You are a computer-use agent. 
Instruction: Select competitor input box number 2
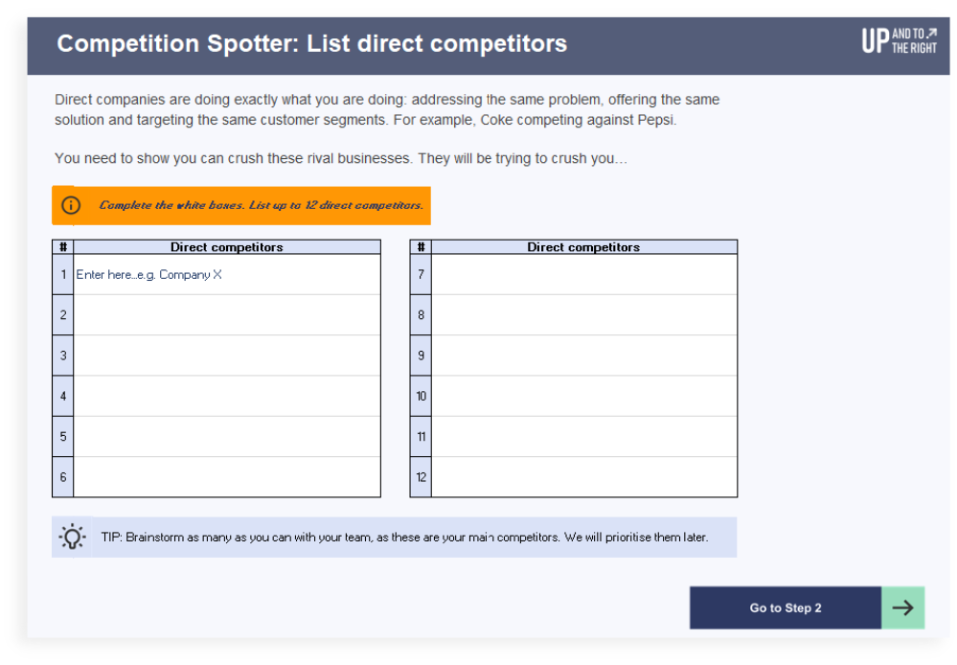click(x=227, y=315)
